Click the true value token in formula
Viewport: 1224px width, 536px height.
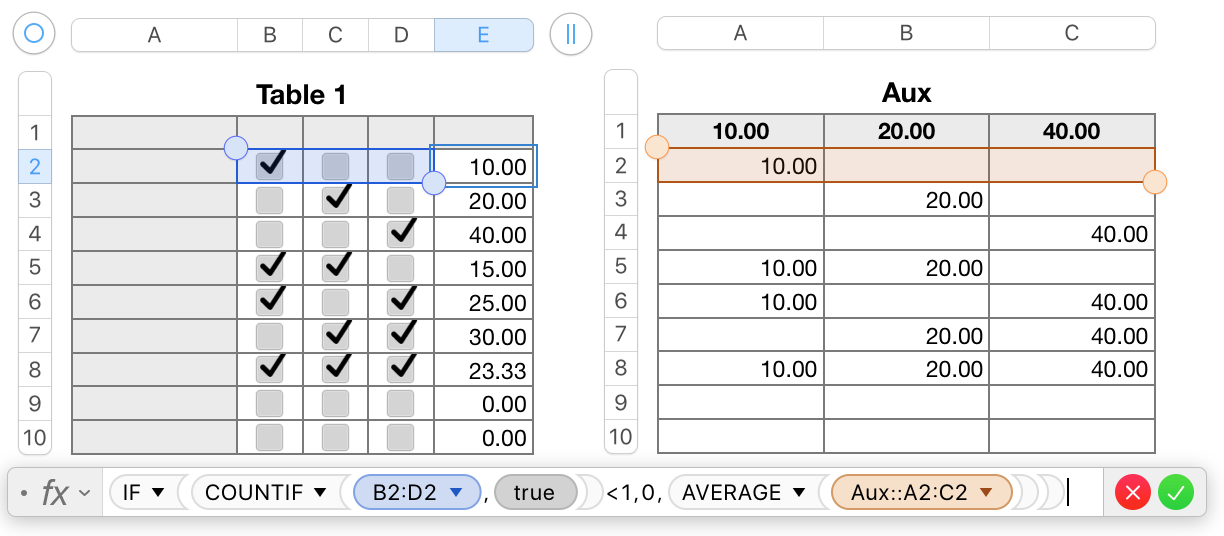[x=535, y=492]
